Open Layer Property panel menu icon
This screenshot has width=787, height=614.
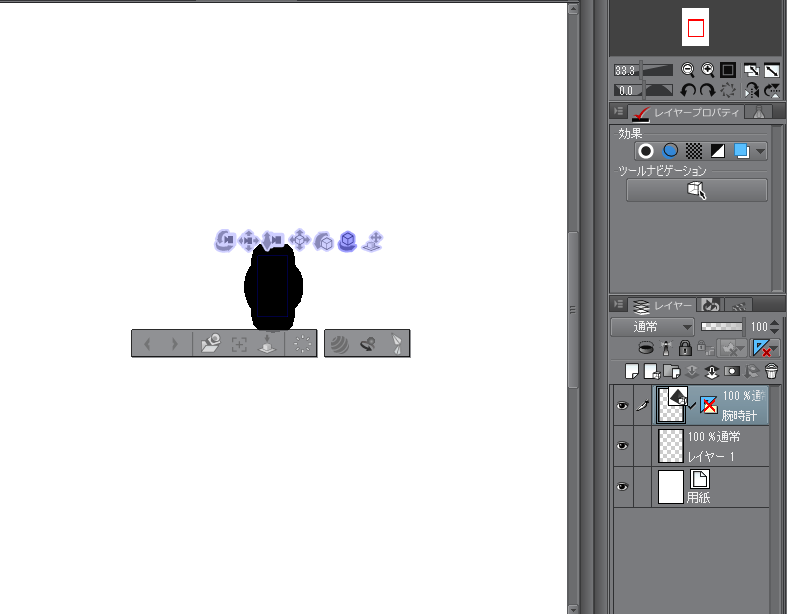coord(619,111)
